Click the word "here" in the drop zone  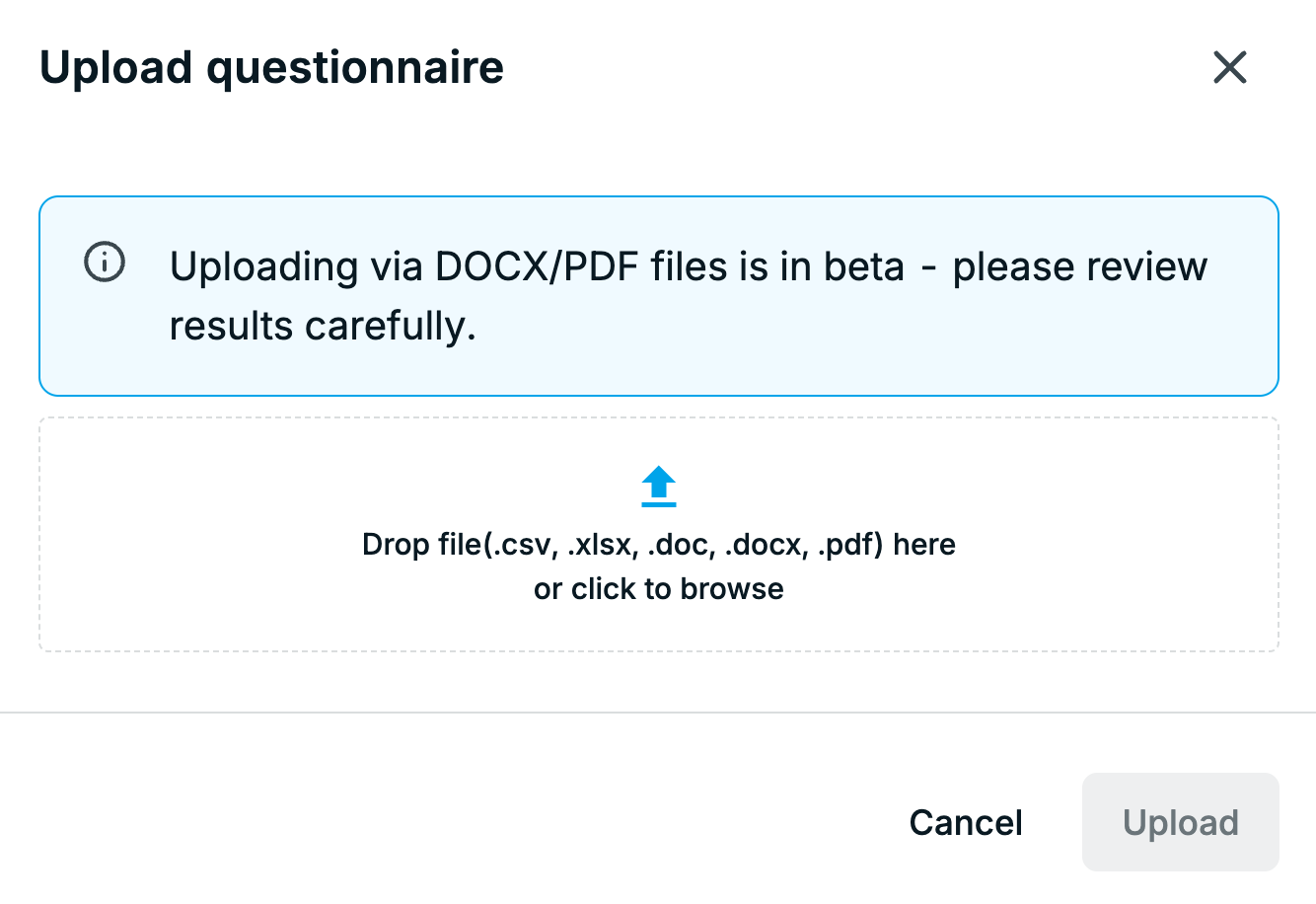[924, 545]
